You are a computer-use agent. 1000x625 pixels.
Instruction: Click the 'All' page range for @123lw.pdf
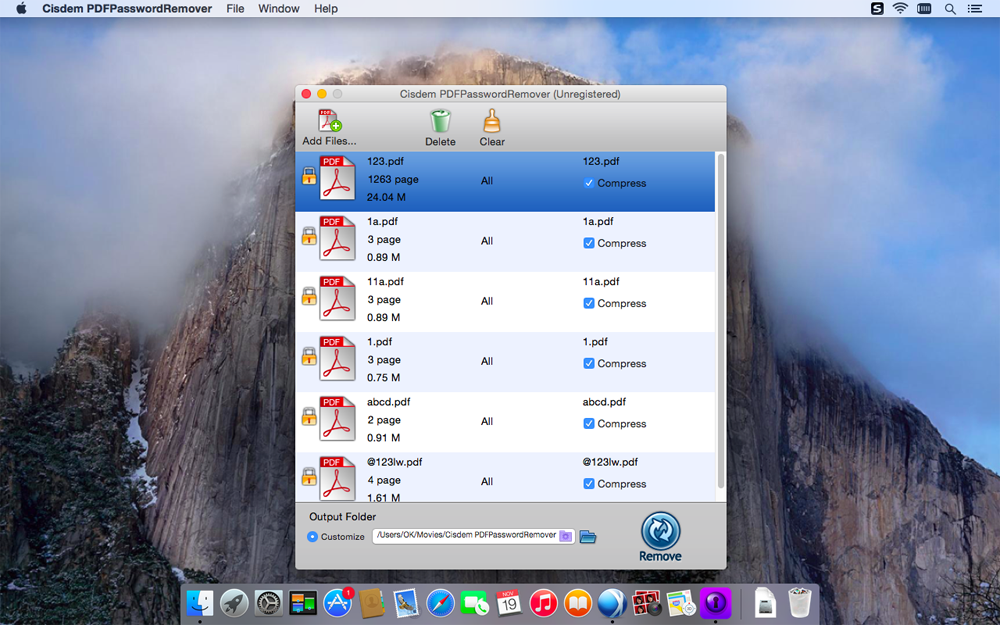(x=487, y=482)
